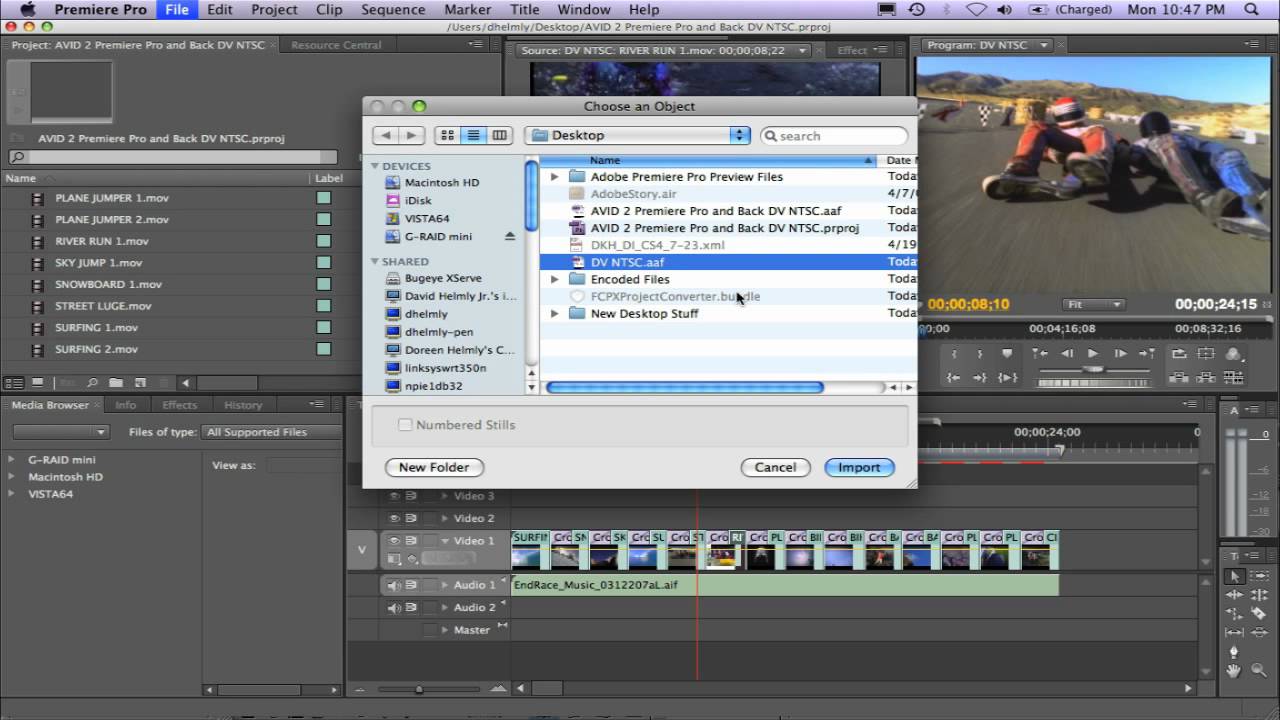Switch to the Resource Central tab
1280x720 pixels.
336,45
